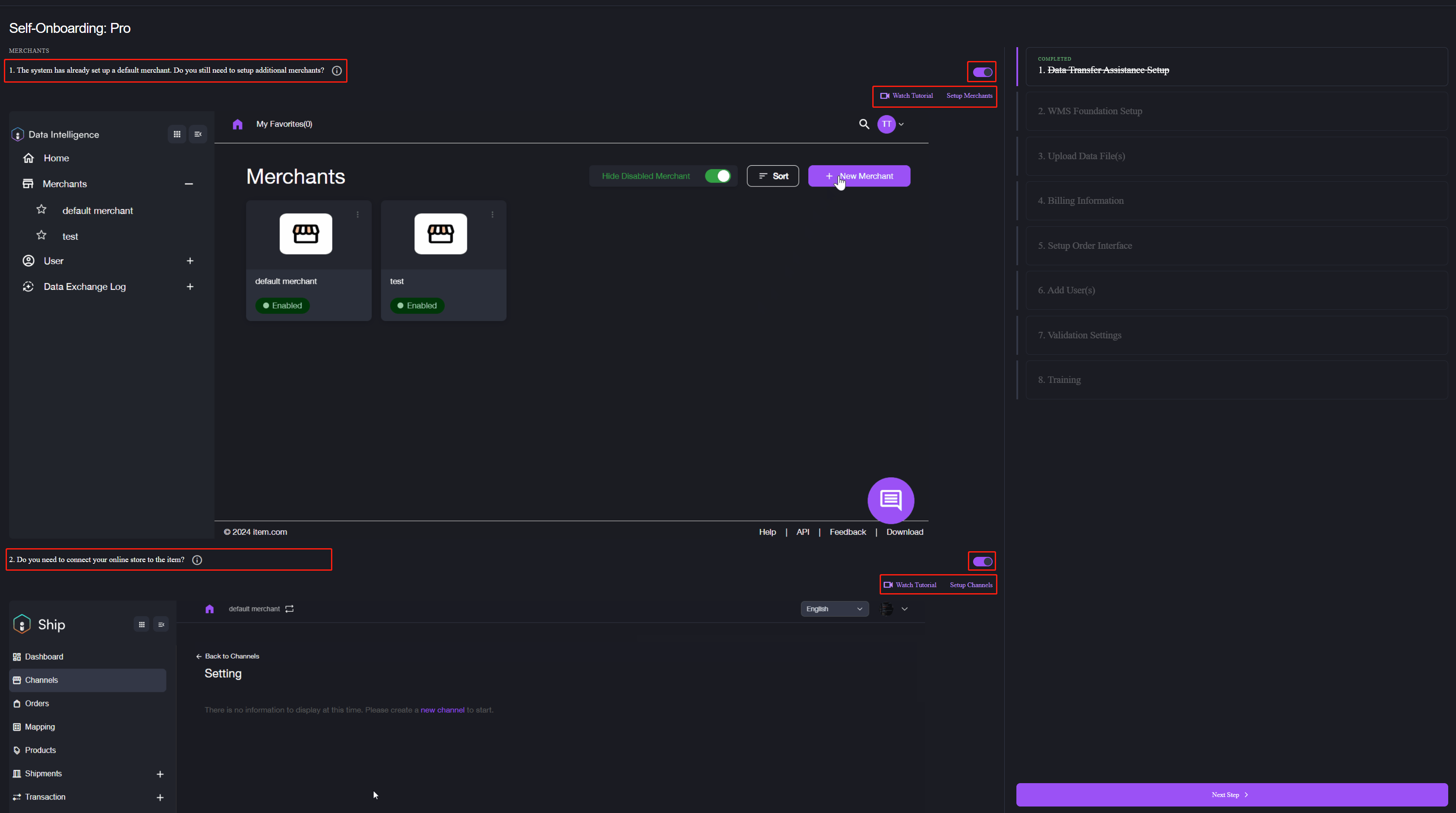Viewport: 1456px width, 813px height.
Task: Click the Sort control above the merchant list
Action: click(x=773, y=176)
